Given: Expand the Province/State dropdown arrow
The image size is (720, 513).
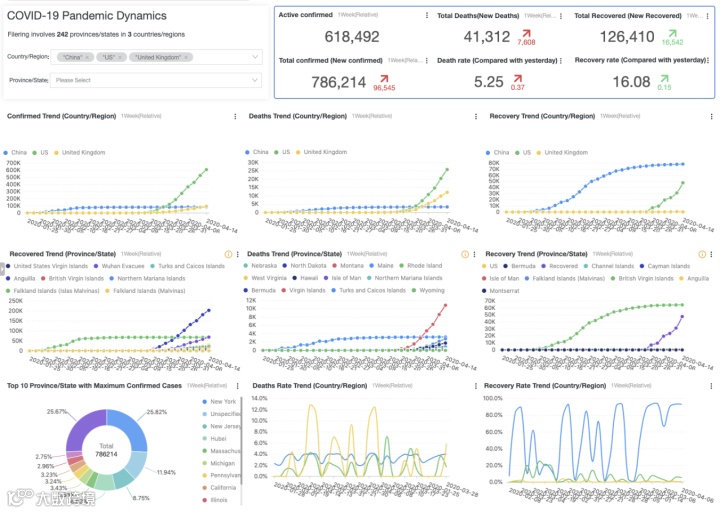Looking at the screenshot, I should [255, 80].
